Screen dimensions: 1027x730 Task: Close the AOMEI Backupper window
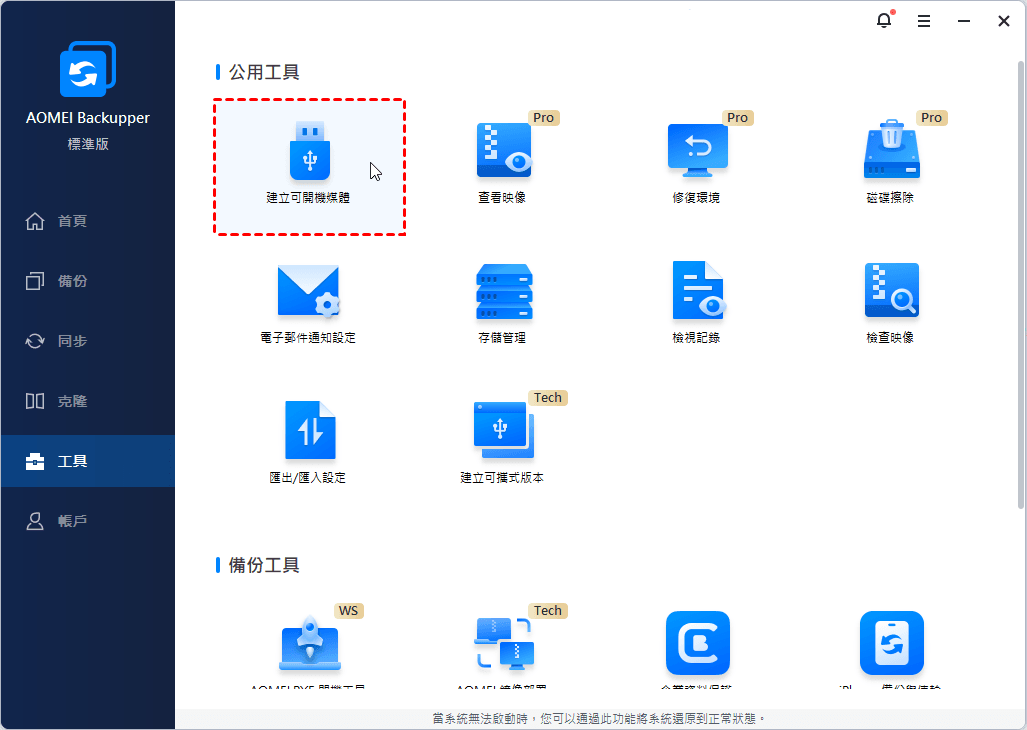pyautogui.click(x=1003, y=22)
